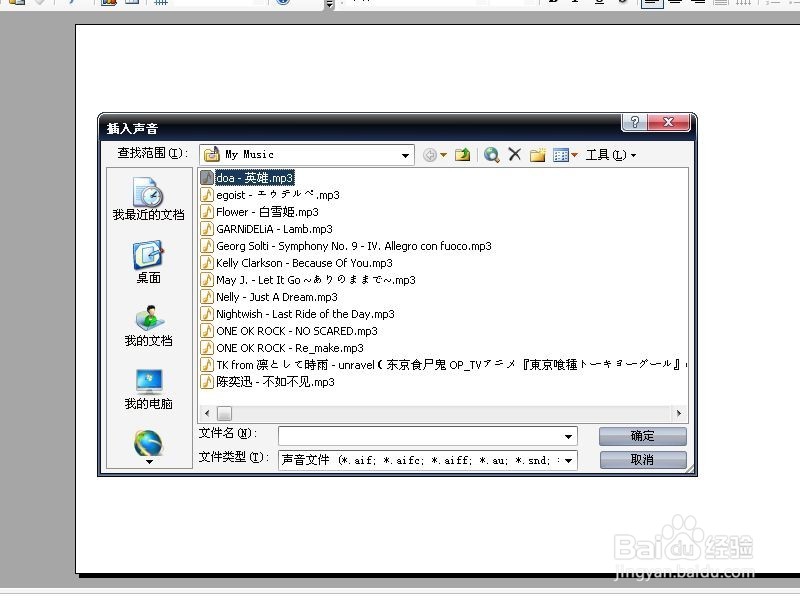This screenshot has width=800, height=600.
Task: Open 我的电脑 shortcut in sidebar
Action: pyautogui.click(x=148, y=389)
